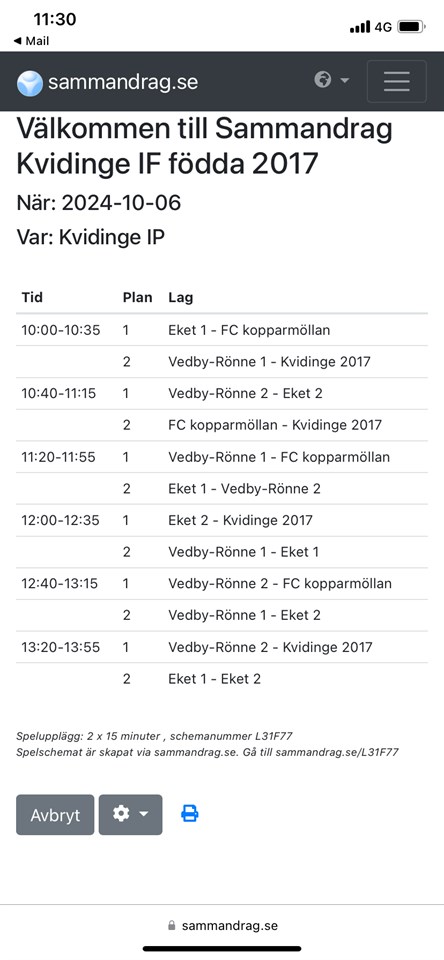Click the Avbryt button
This screenshot has height=960, width=444.
(x=55, y=815)
